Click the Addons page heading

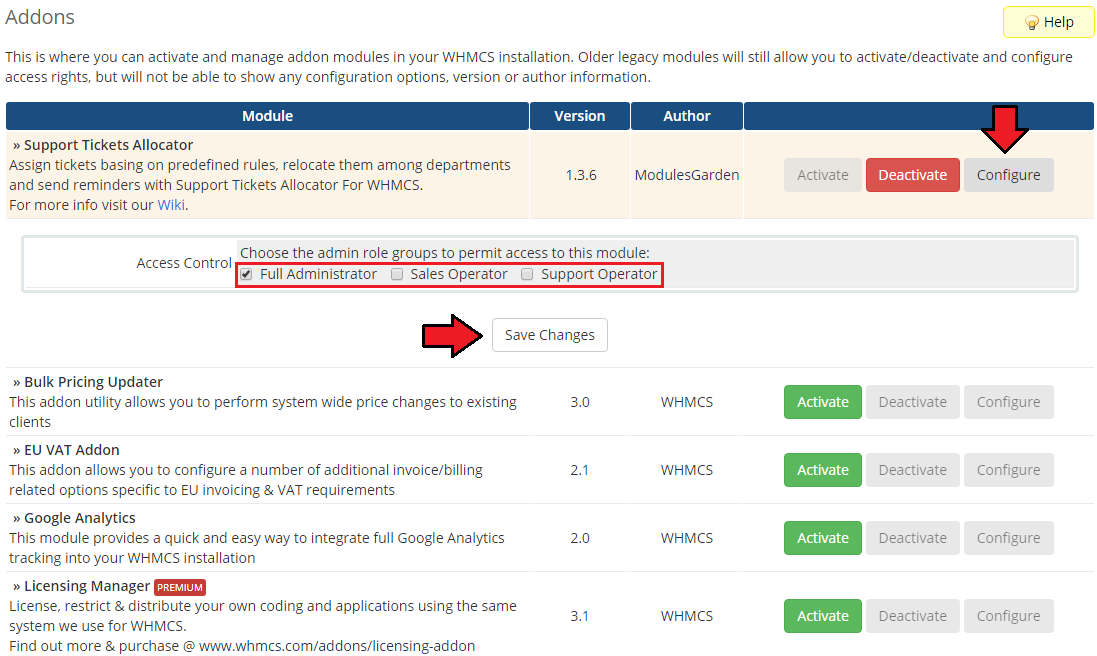coord(40,17)
